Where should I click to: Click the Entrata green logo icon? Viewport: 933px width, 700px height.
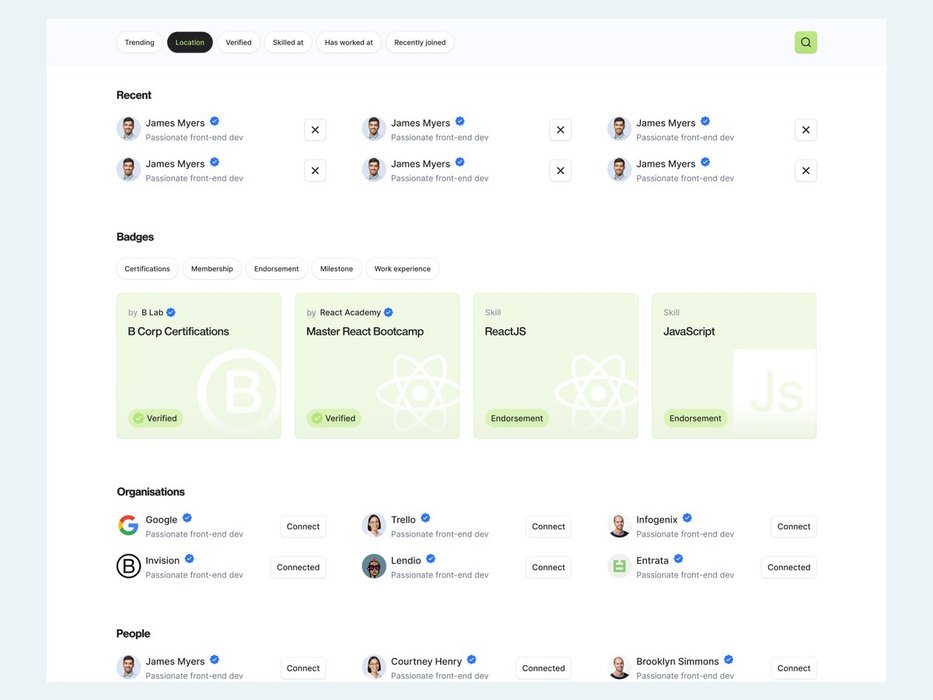tap(619, 567)
